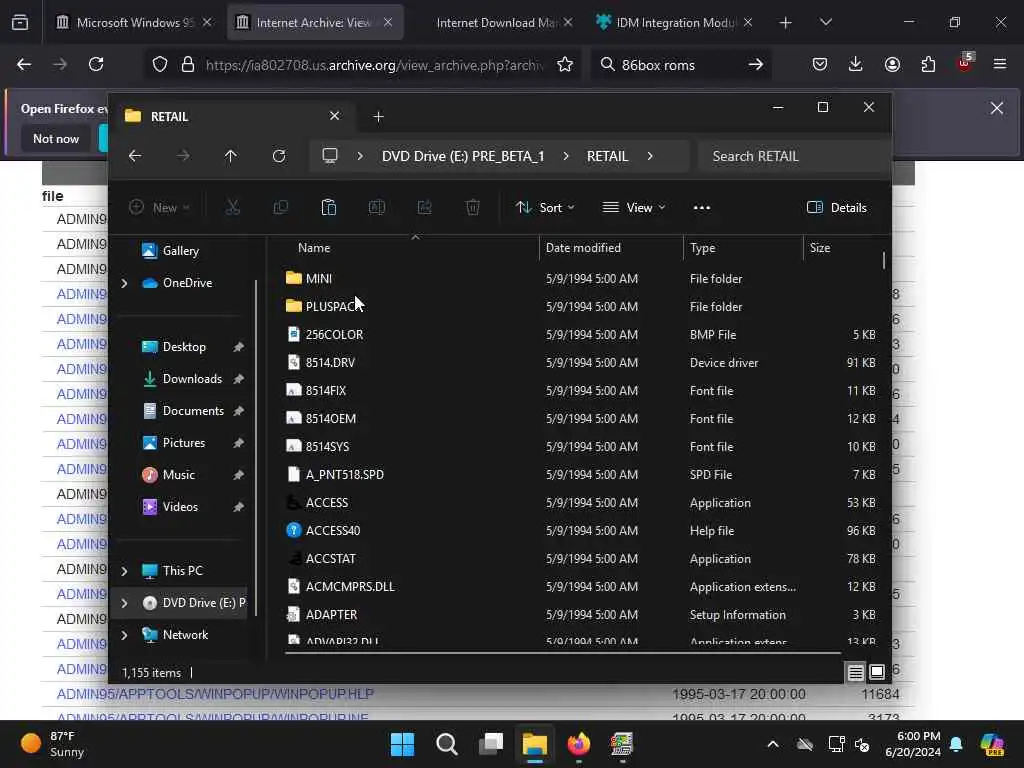Click the Delete trash icon
Screen dimensions: 1024x768
[473, 208]
